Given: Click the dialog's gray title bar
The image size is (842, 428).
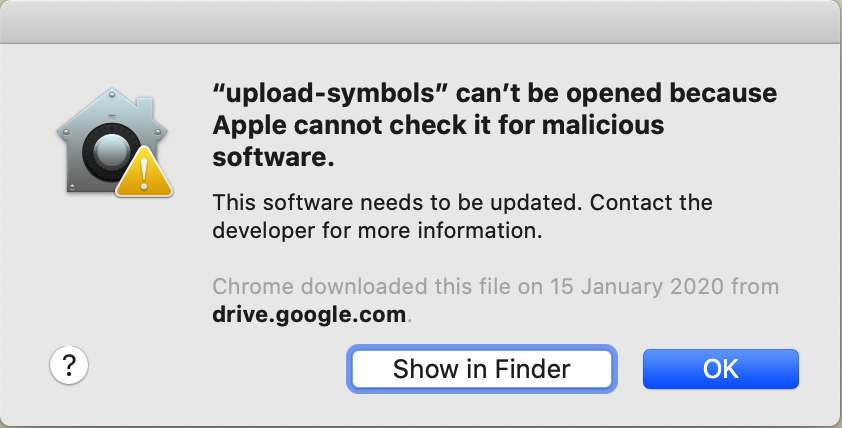Looking at the screenshot, I should (421, 21).
